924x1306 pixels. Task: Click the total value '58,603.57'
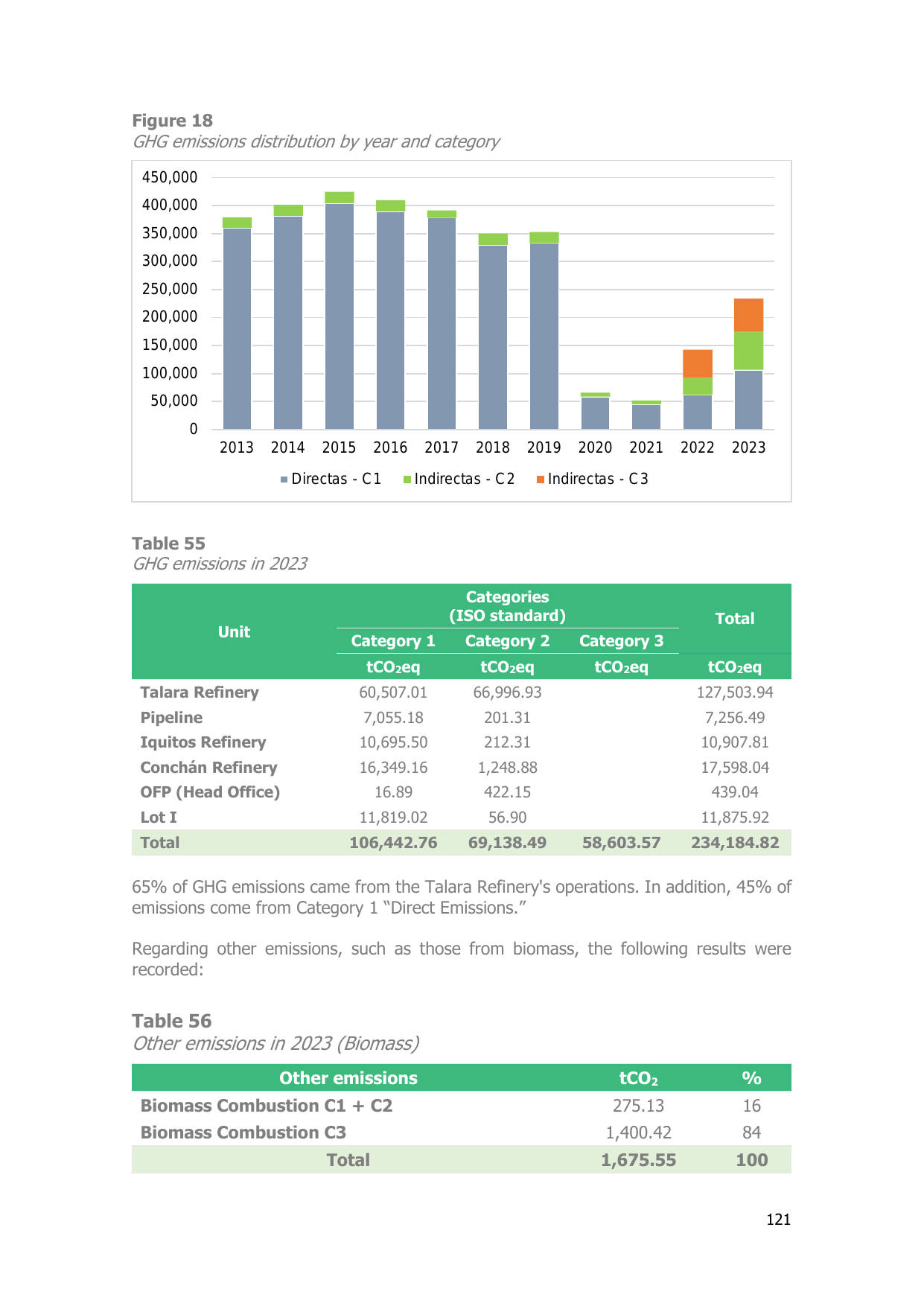click(x=621, y=843)
